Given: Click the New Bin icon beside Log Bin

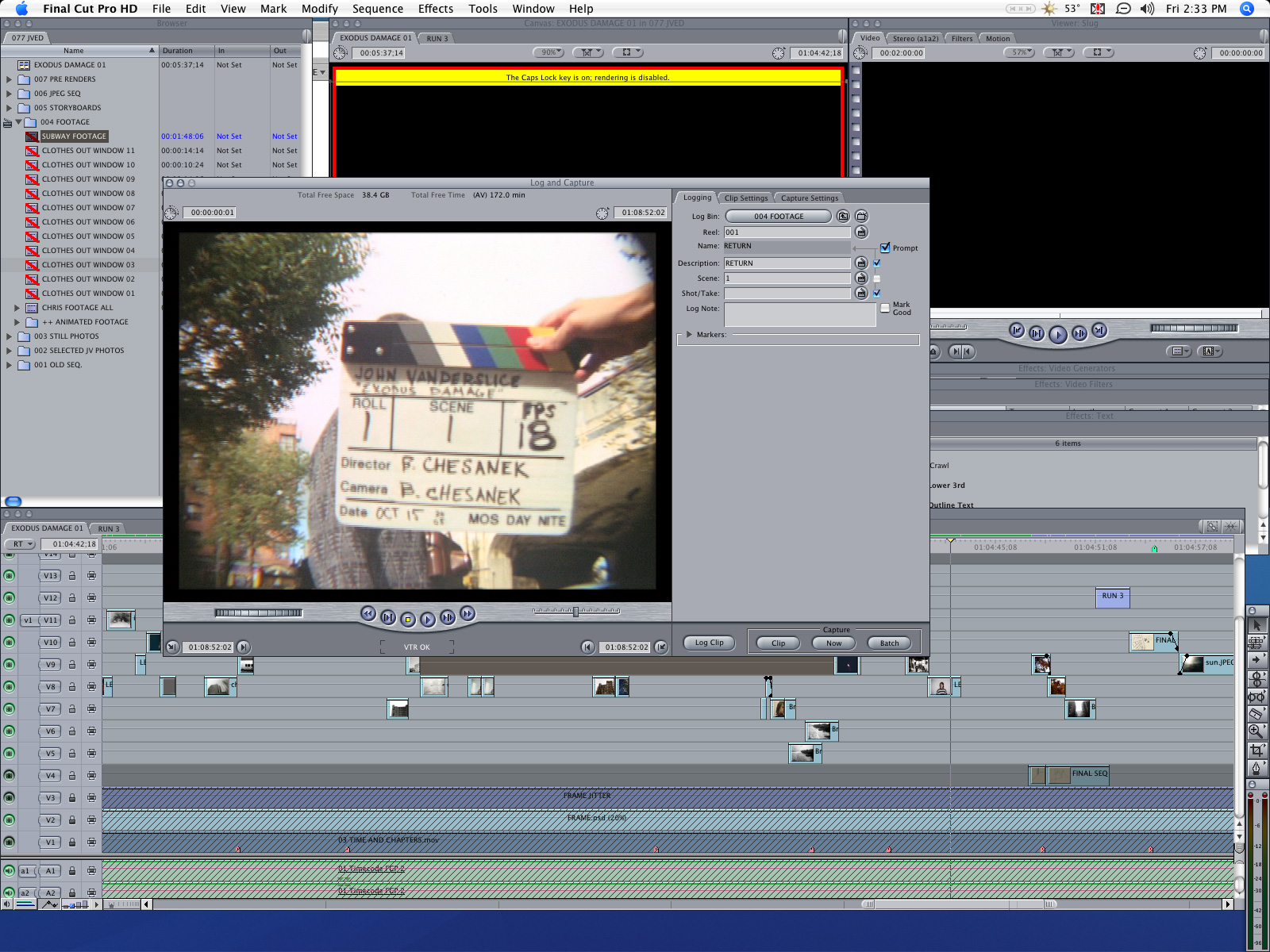Looking at the screenshot, I should pos(861,216).
